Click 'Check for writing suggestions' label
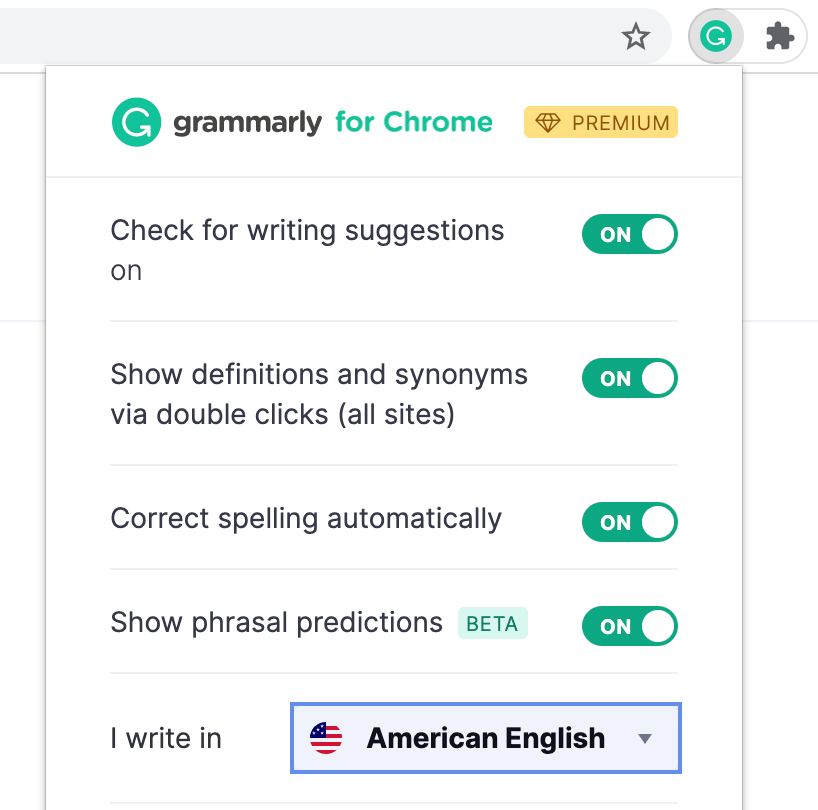Viewport: 818px width, 810px height. coord(307,231)
